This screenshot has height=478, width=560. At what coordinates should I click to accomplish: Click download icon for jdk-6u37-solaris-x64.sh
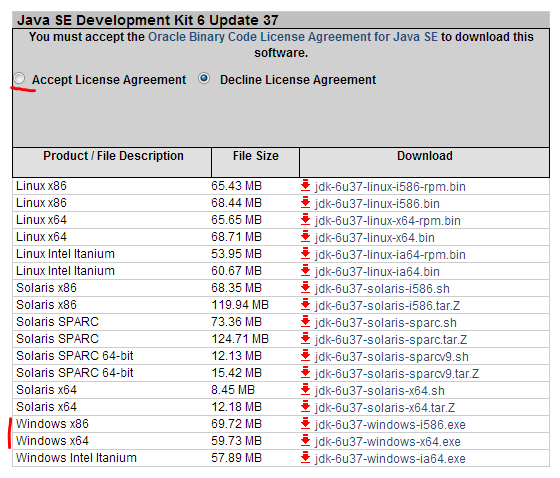[x=305, y=390]
